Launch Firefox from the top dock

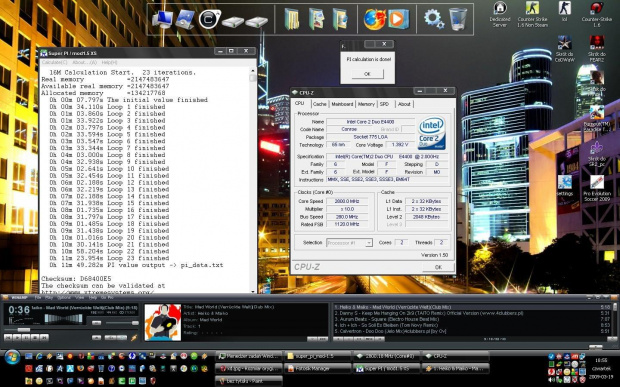click(374, 19)
